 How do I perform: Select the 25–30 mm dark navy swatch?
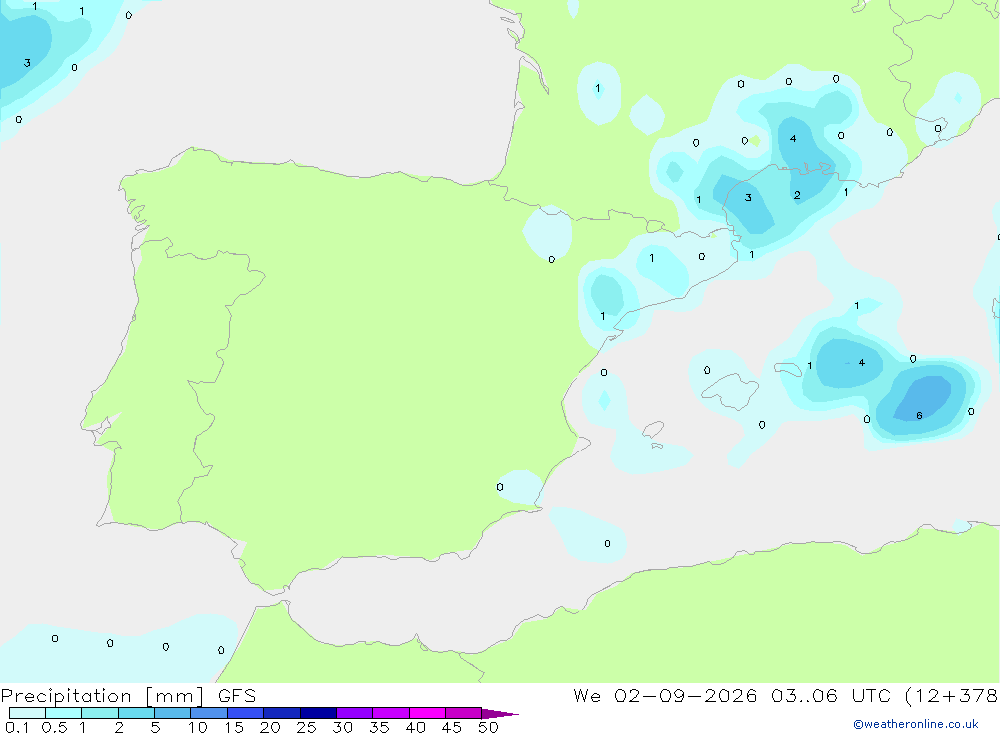coord(318,713)
